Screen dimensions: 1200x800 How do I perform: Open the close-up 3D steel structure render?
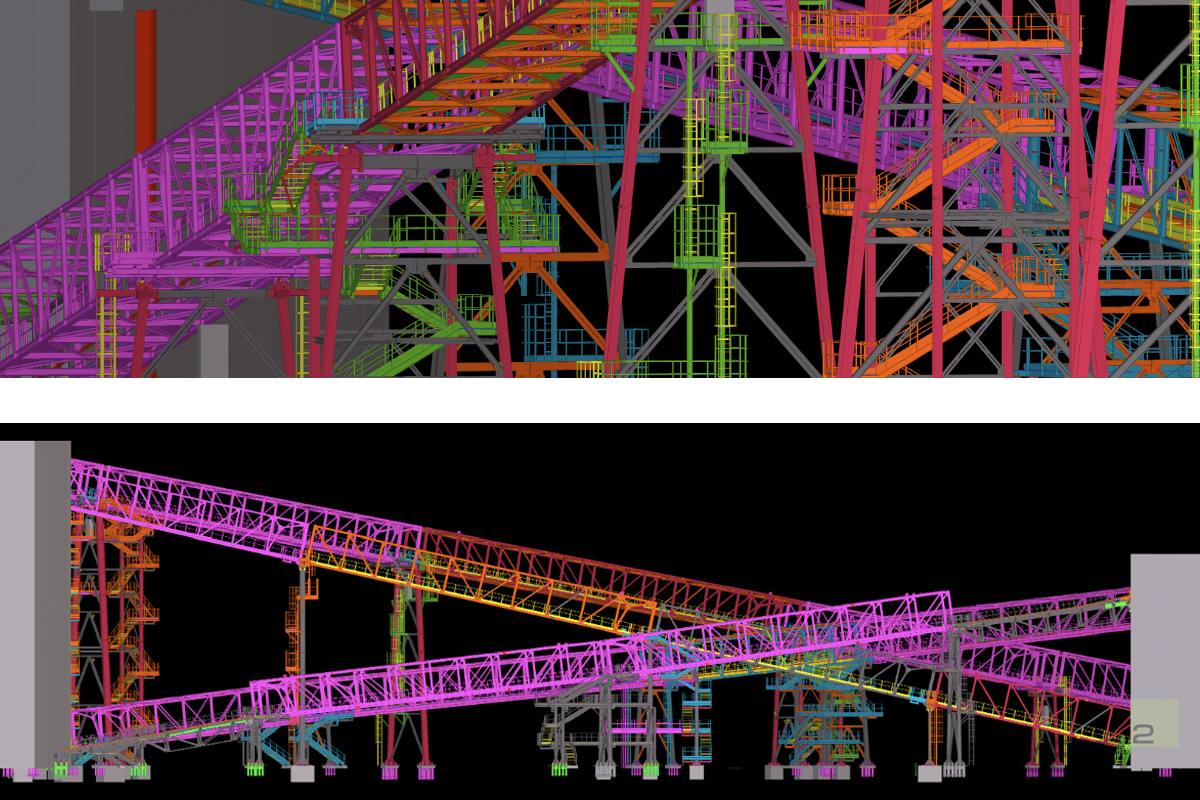coord(600,189)
